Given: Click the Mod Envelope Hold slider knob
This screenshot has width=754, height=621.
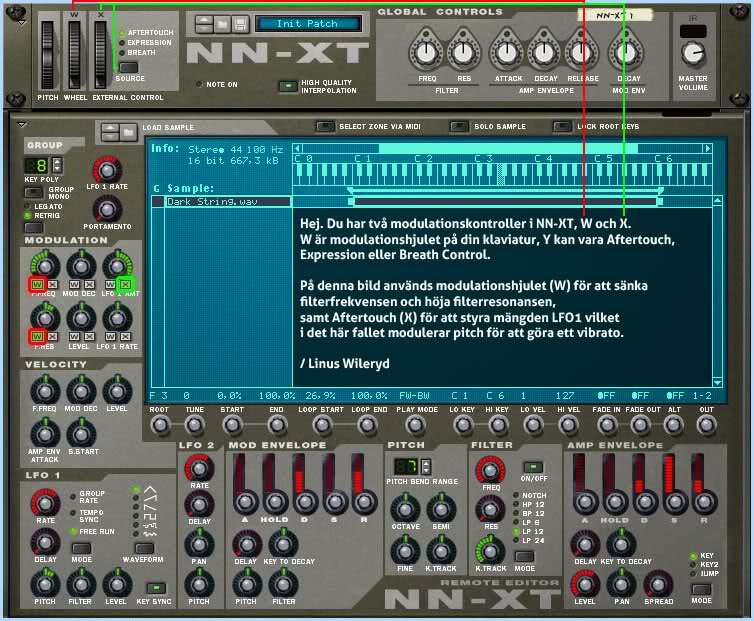Looking at the screenshot, I should 275,502.
